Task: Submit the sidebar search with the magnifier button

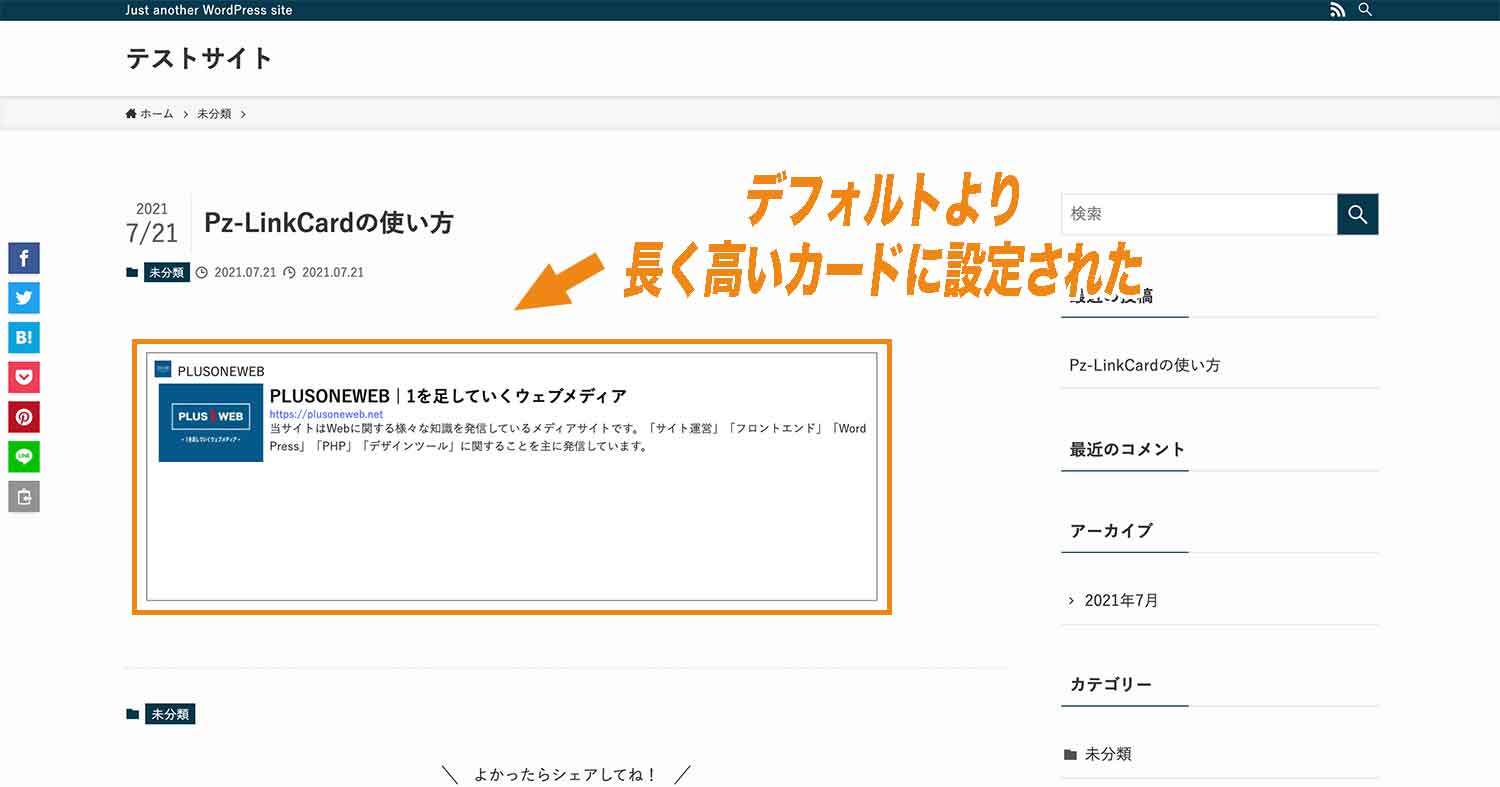Action: point(1357,214)
